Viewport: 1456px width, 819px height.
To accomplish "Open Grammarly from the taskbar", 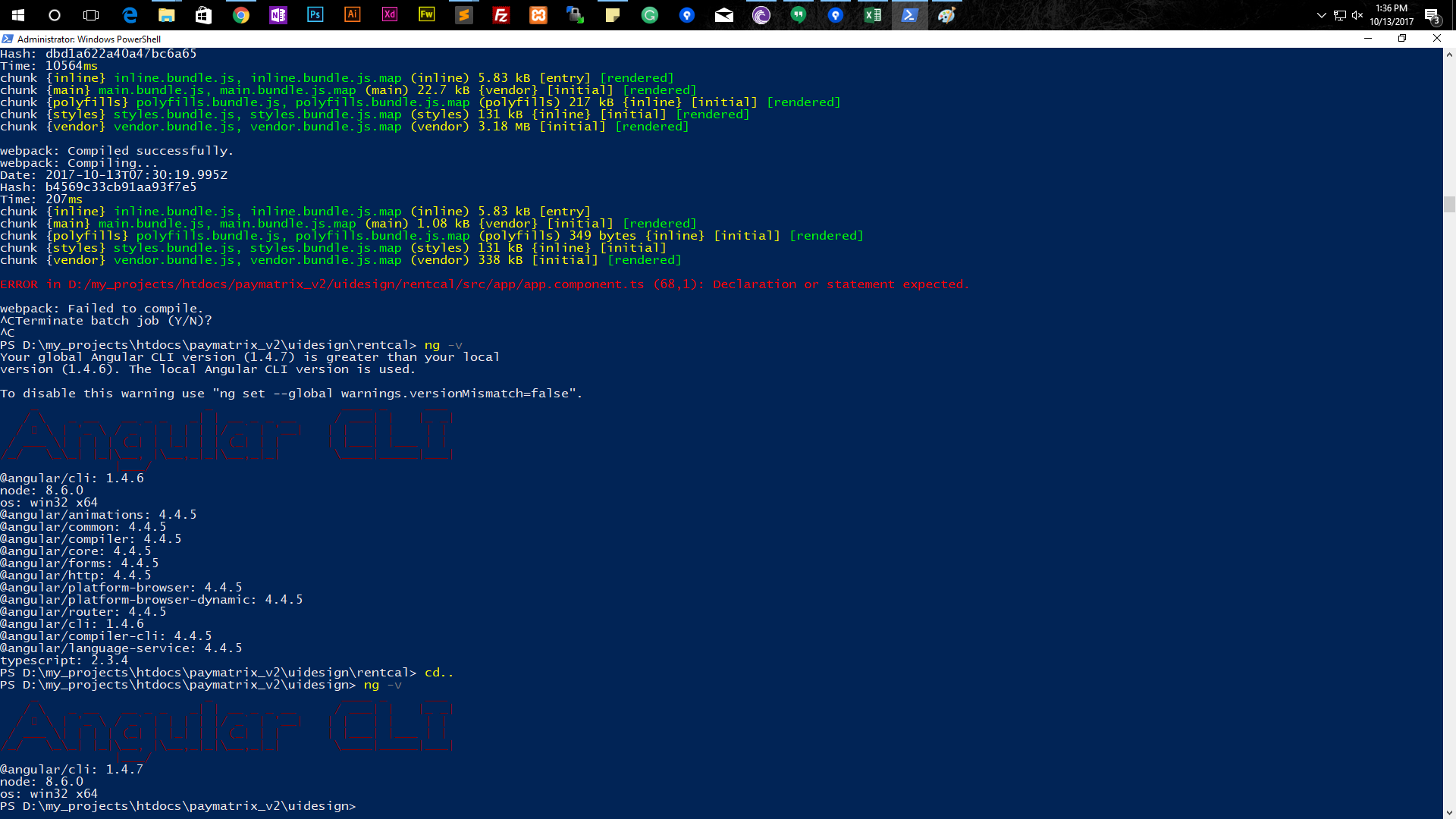I will [650, 15].
